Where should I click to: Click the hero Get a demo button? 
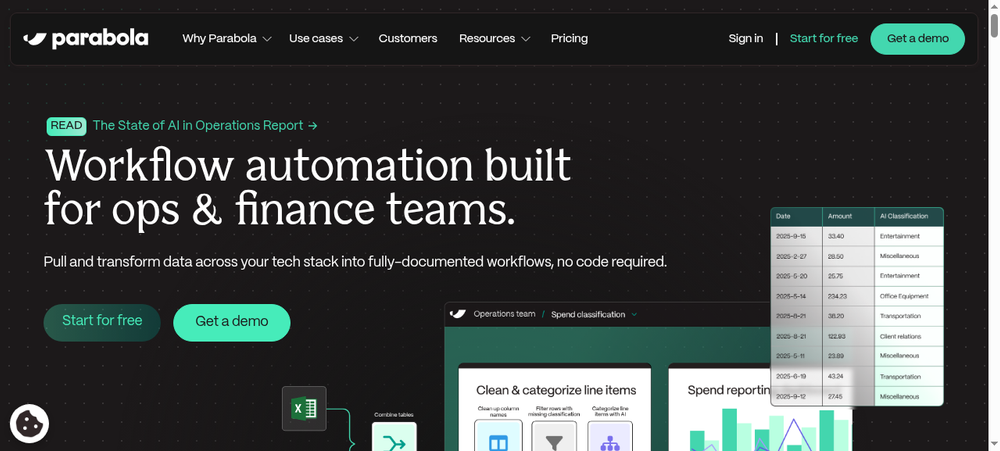click(x=232, y=322)
